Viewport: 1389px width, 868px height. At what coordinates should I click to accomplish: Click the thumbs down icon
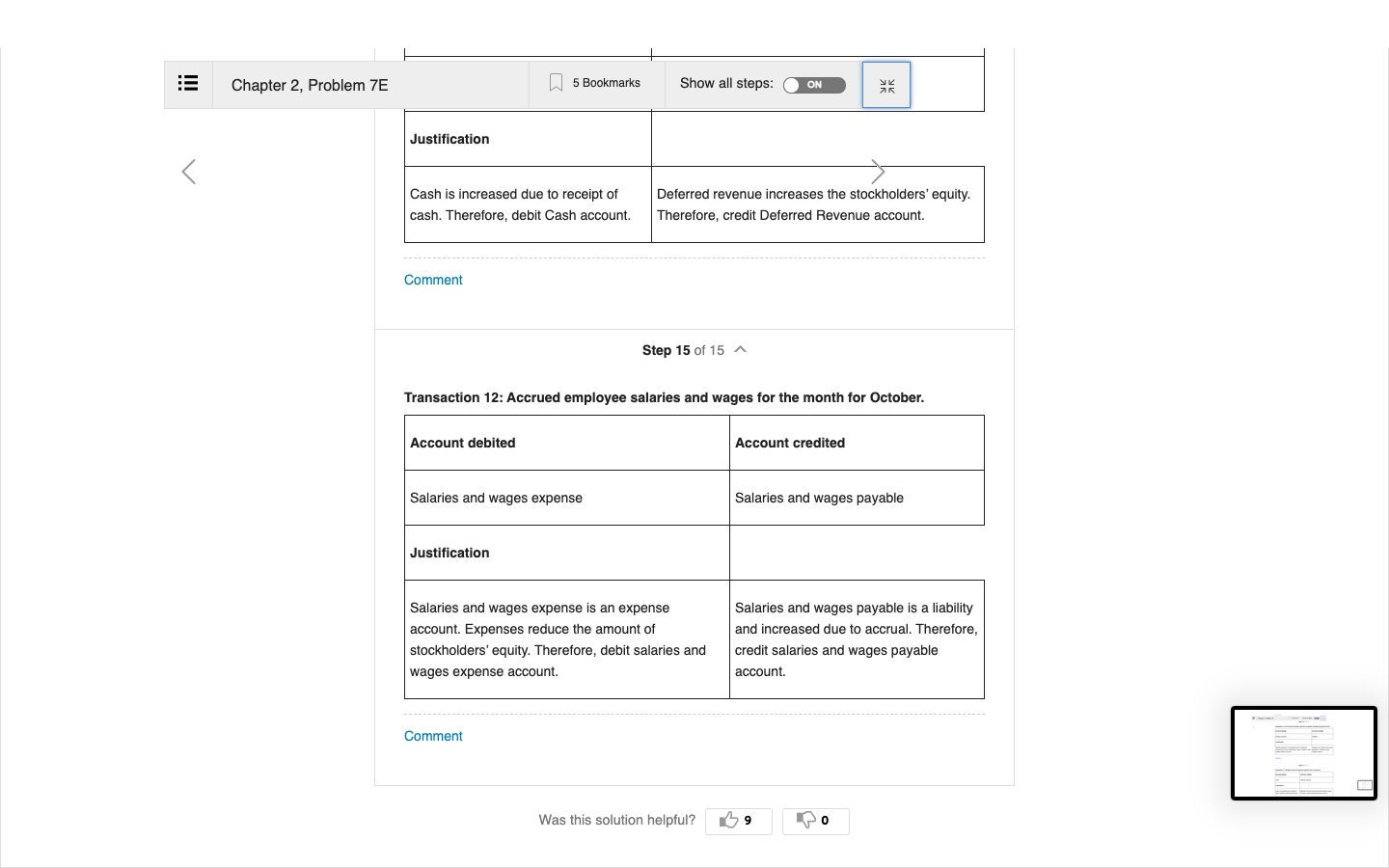[805, 820]
